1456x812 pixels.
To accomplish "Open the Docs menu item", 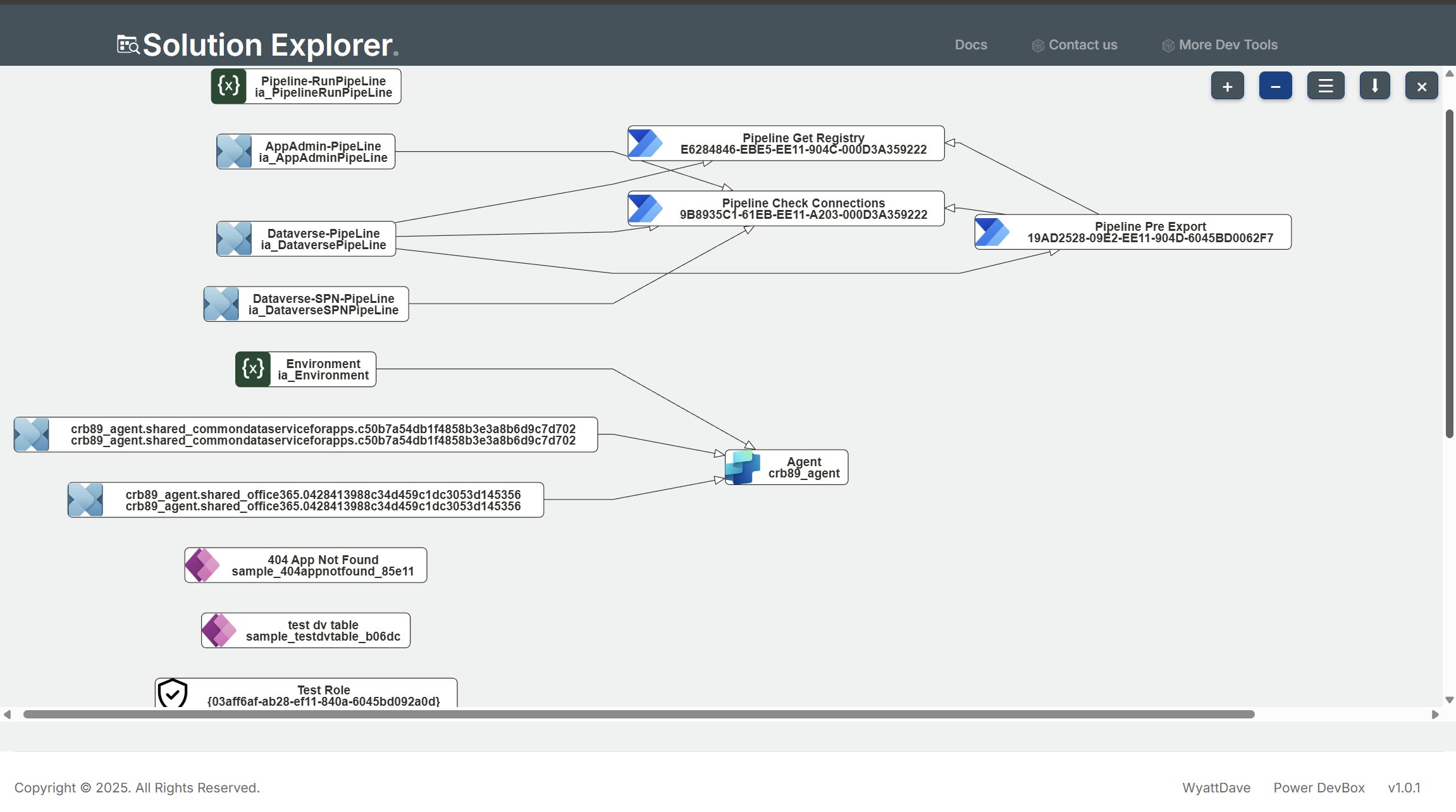I will tap(970, 45).
